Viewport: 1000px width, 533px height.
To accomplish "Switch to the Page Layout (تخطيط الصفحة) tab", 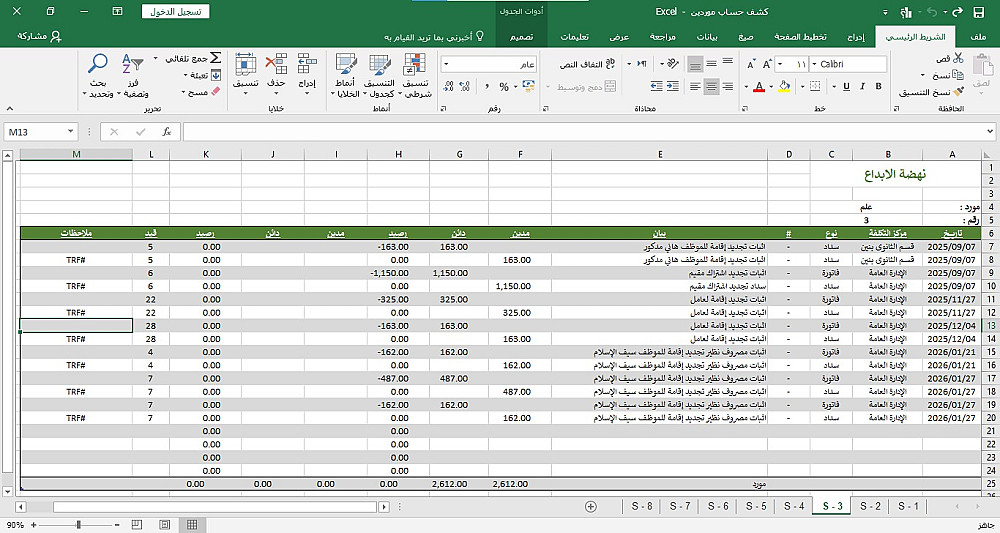I will 800,37.
